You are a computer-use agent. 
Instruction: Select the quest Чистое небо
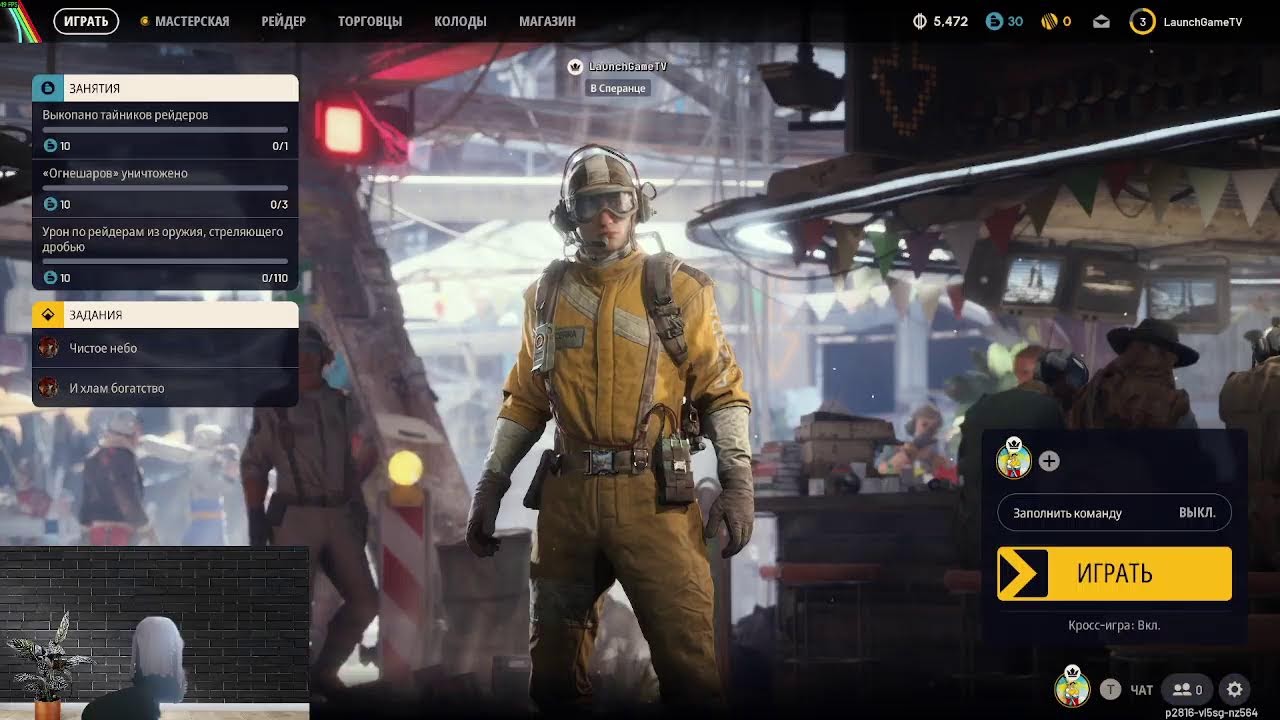165,348
